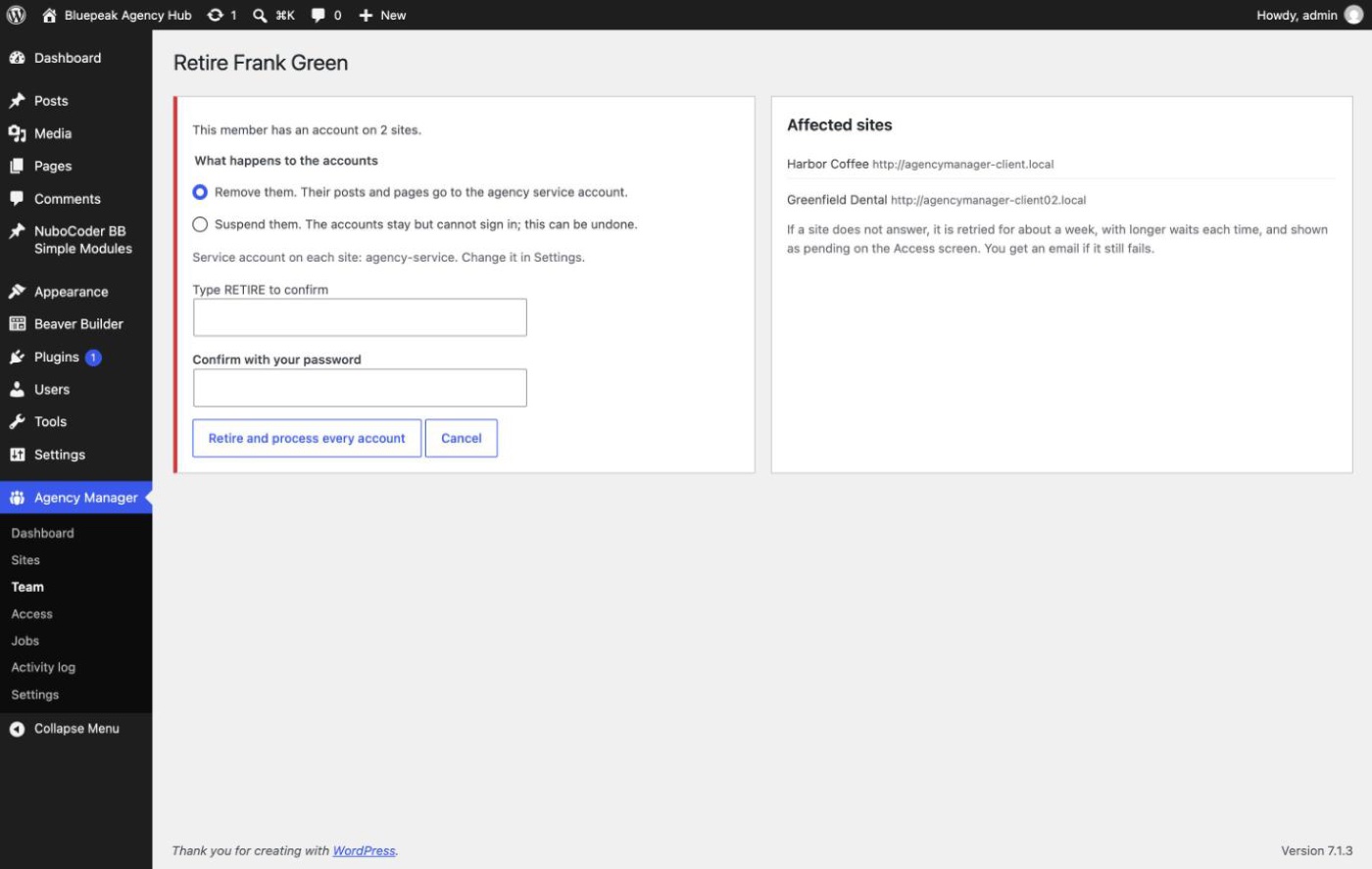Click the Greenfield Dental affected site row
1372x869 pixels.
click(1061, 200)
